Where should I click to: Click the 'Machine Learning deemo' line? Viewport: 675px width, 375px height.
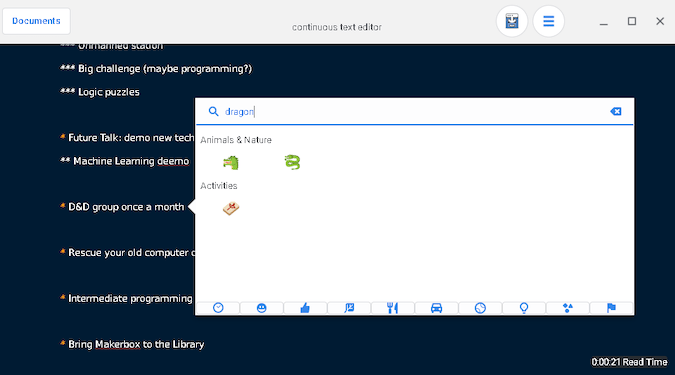click(x=125, y=161)
